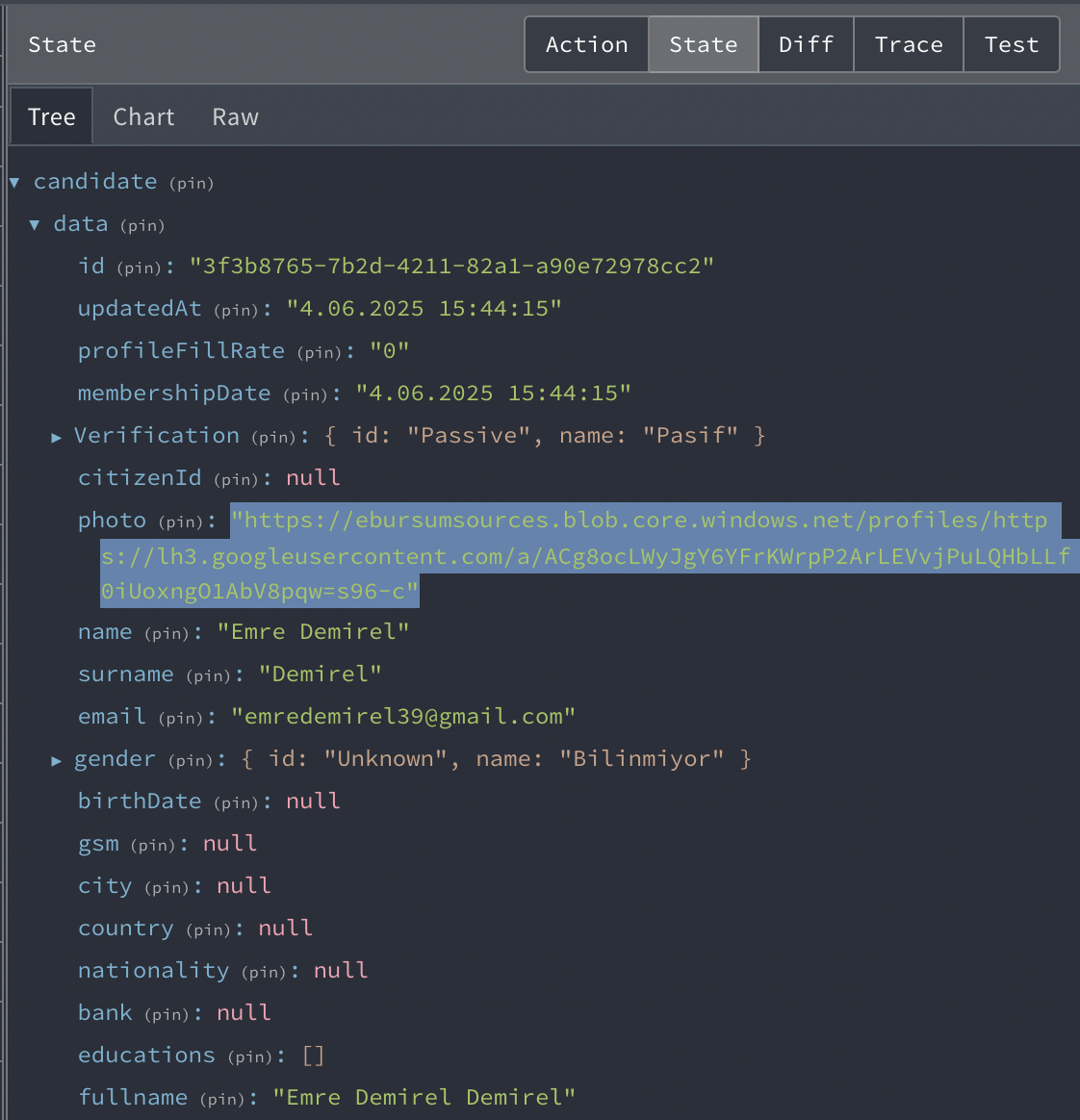The image size is (1080, 1120).
Task: Expand the Verification object
Action: click(x=57, y=437)
